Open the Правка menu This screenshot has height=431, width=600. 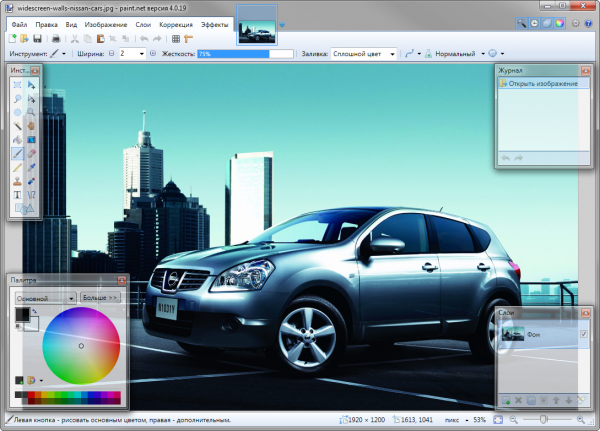pyautogui.click(x=46, y=24)
